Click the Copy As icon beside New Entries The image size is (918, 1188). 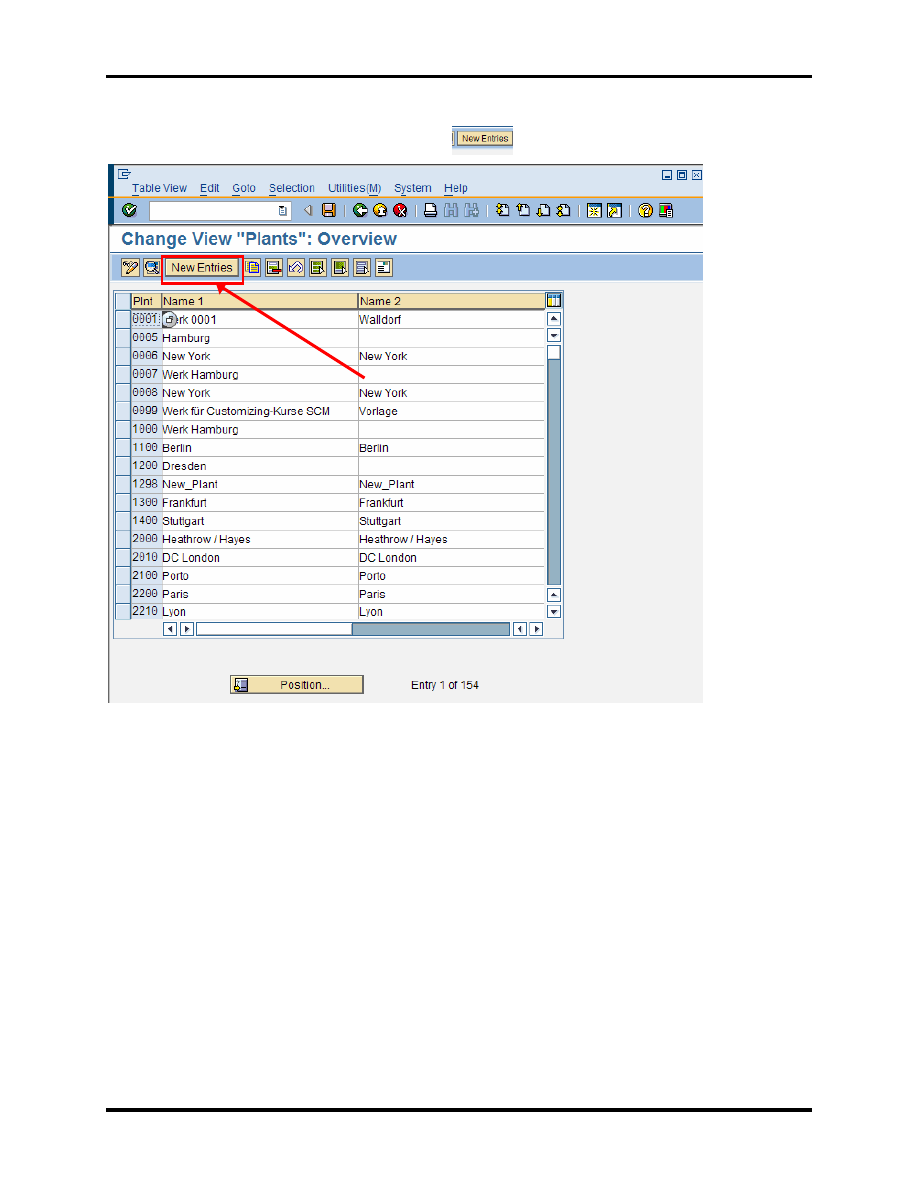pyautogui.click(x=253, y=267)
